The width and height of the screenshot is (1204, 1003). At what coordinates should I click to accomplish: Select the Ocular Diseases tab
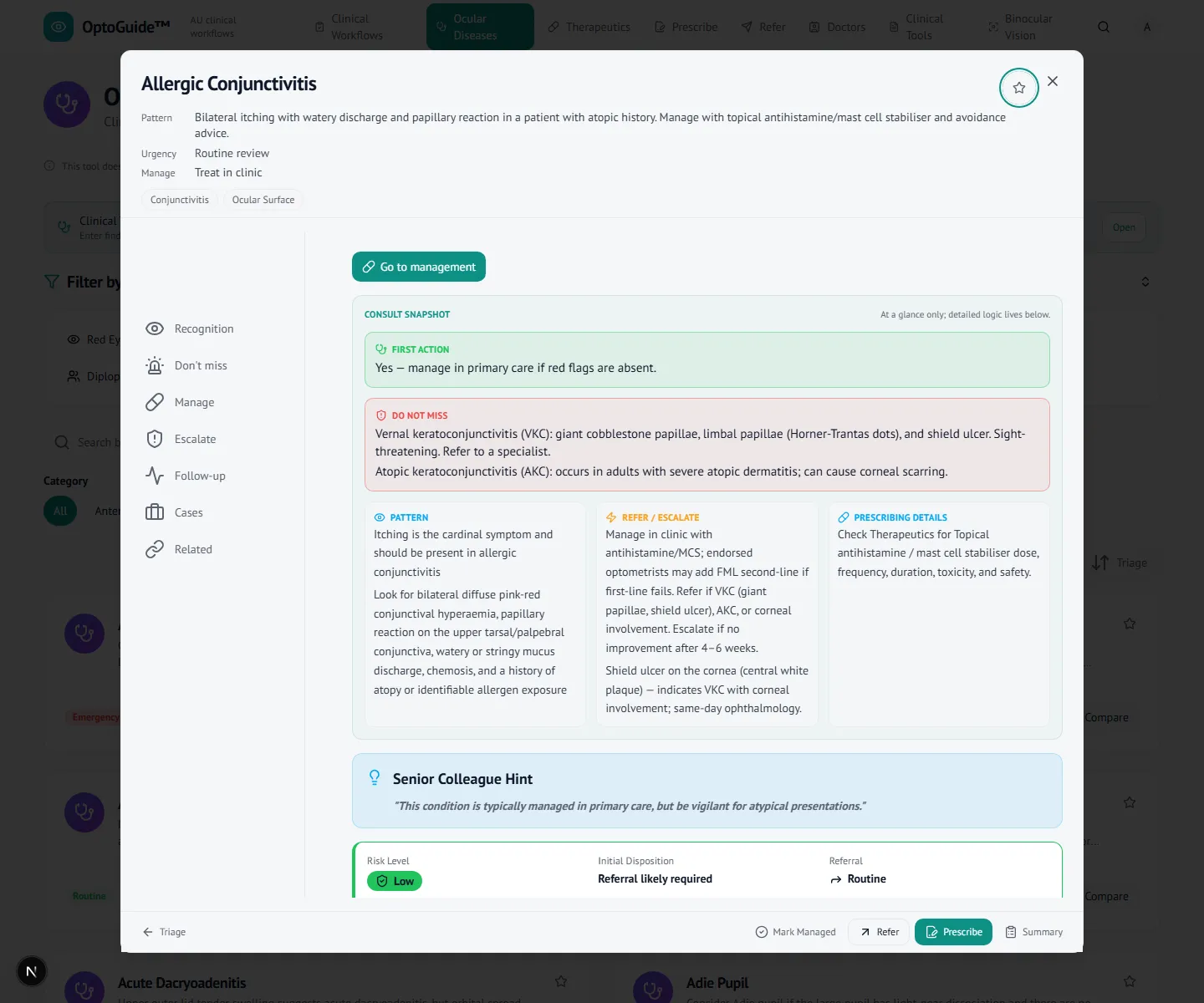[x=480, y=27]
